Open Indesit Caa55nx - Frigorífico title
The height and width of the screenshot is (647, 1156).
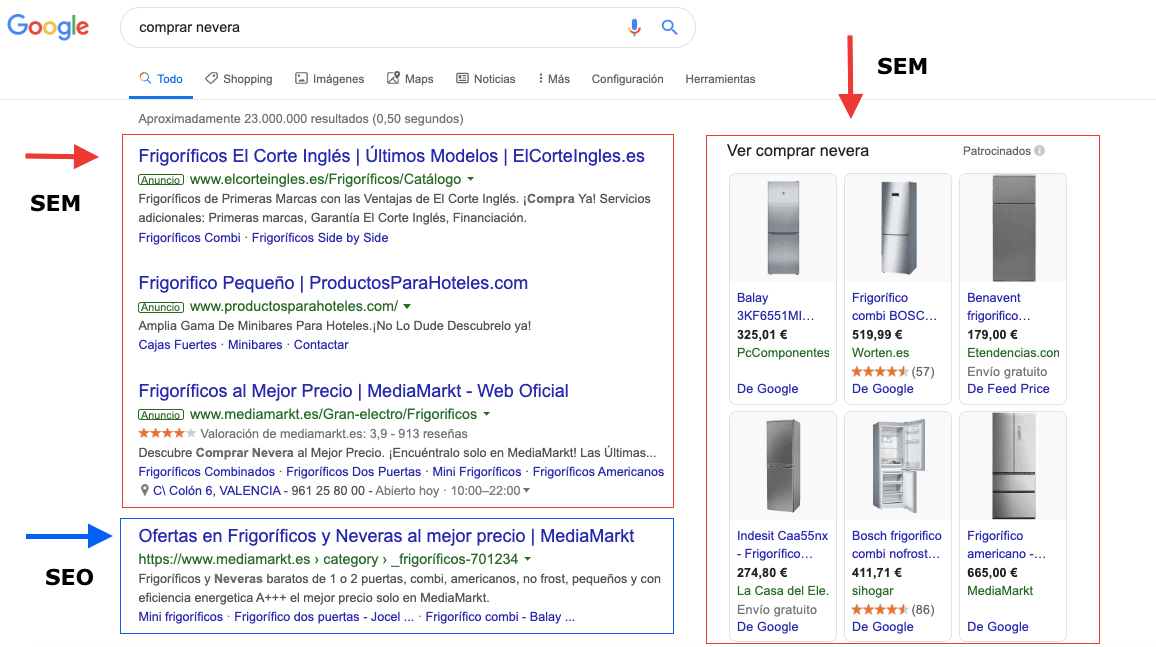point(782,545)
